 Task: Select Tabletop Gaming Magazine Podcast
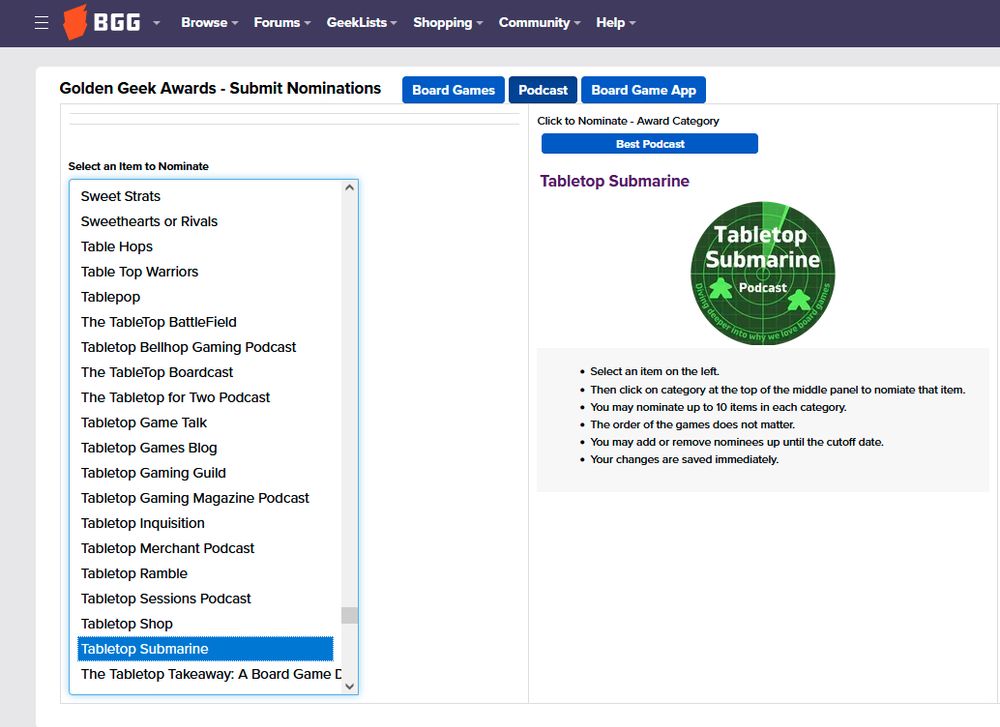[x=205, y=498]
